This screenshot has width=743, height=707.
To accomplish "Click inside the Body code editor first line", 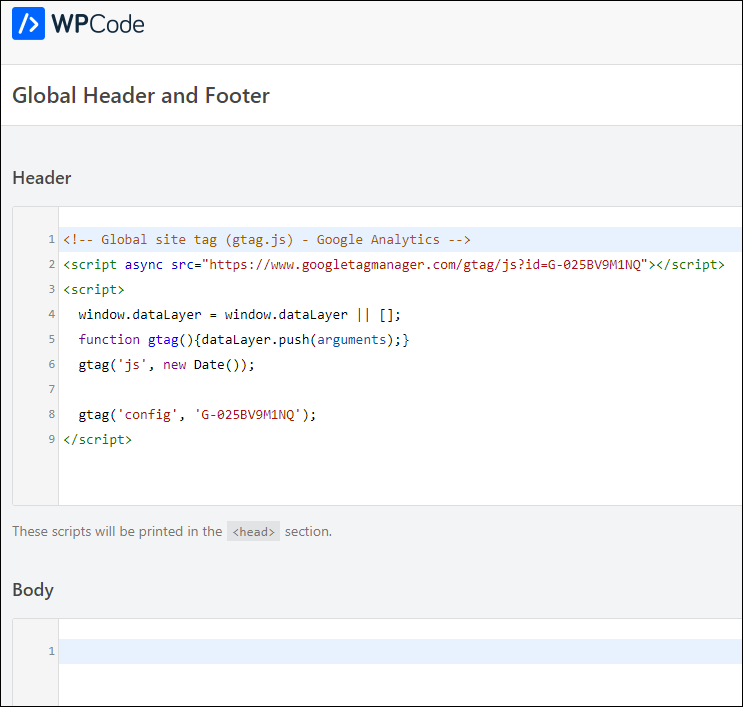I will pyautogui.click(x=400, y=651).
